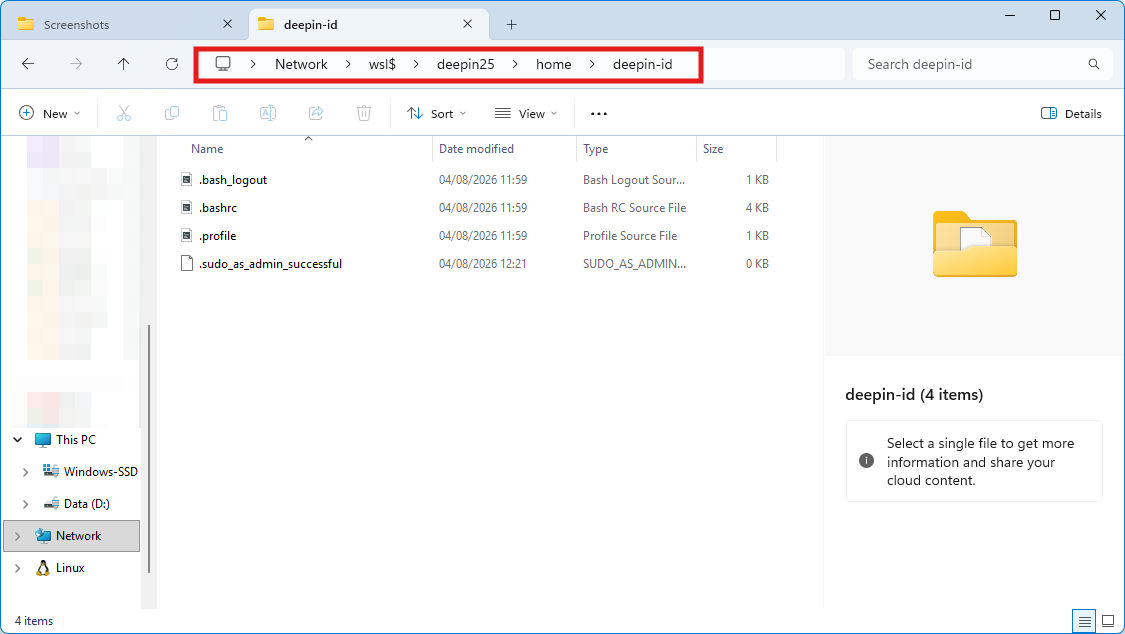The image size is (1125, 634).
Task: Click the computer icon in address bar
Action: (223, 64)
